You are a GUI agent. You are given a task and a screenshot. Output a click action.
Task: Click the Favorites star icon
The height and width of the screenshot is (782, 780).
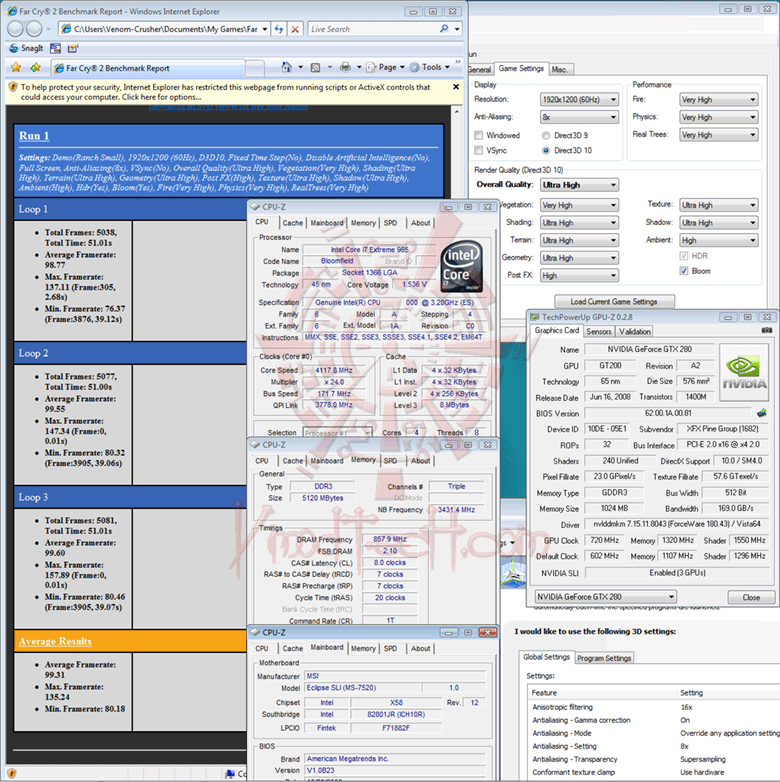[x=16, y=67]
